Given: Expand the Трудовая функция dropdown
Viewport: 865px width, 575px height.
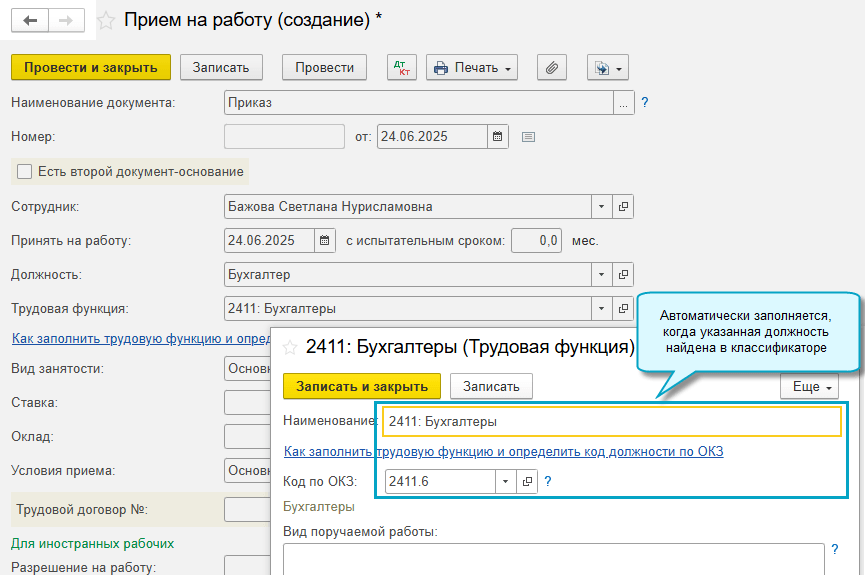Looking at the screenshot, I should pyautogui.click(x=602, y=308).
